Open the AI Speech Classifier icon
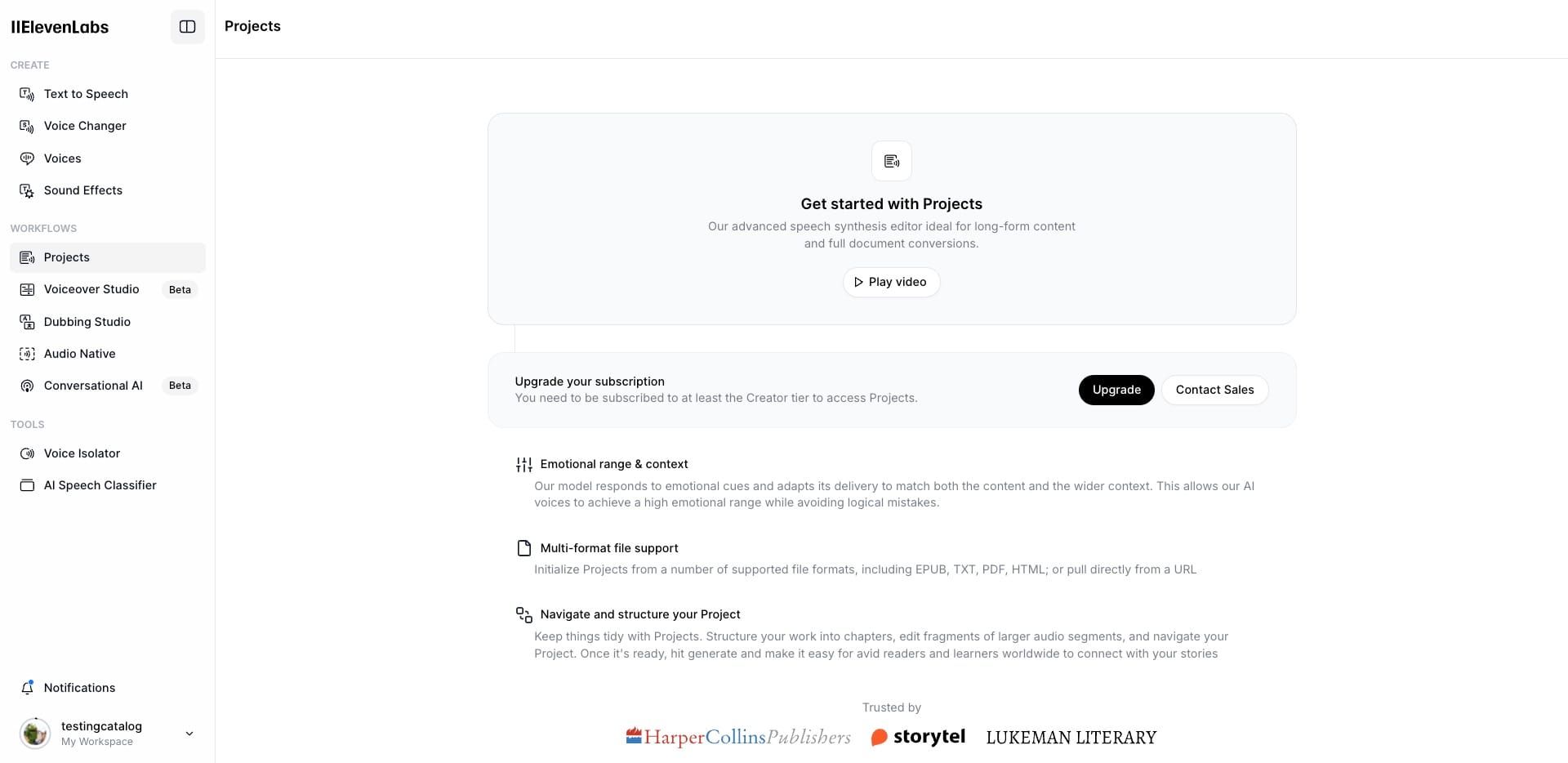1568x763 pixels. click(x=27, y=485)
